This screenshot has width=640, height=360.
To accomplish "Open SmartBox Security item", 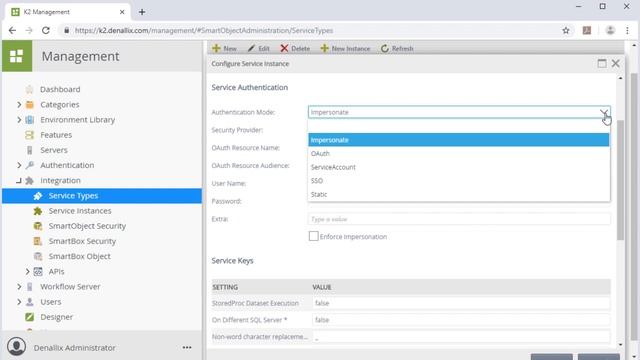I will click(x=82, y=241).
